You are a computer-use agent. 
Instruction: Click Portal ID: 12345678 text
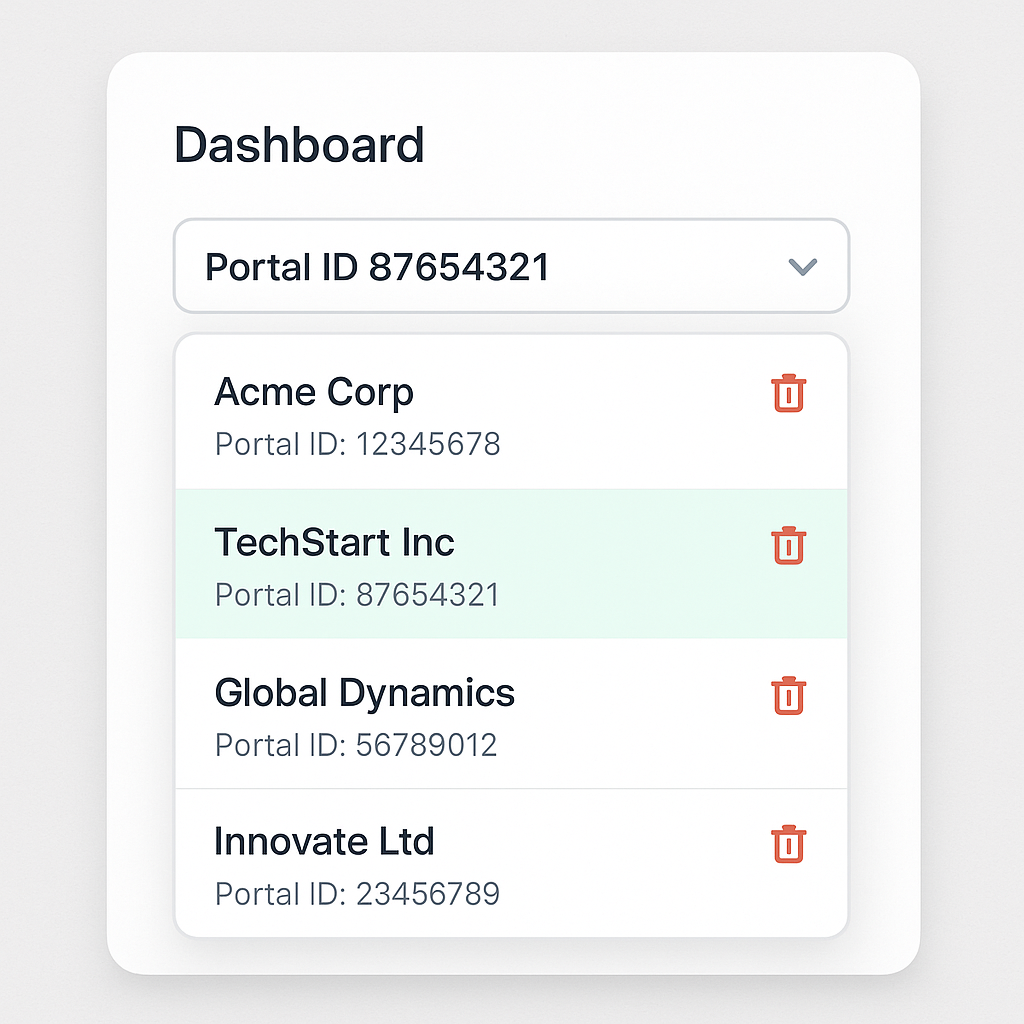click(357, 443)
